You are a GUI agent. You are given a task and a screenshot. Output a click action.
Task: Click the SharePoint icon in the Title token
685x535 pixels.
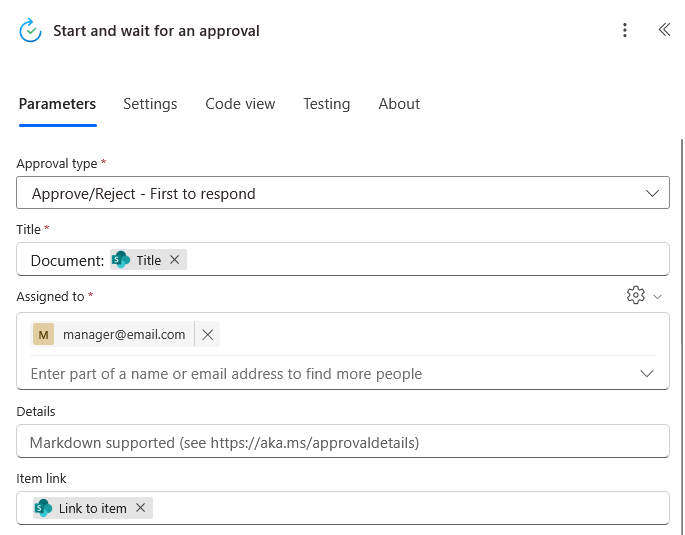[121, 259]
